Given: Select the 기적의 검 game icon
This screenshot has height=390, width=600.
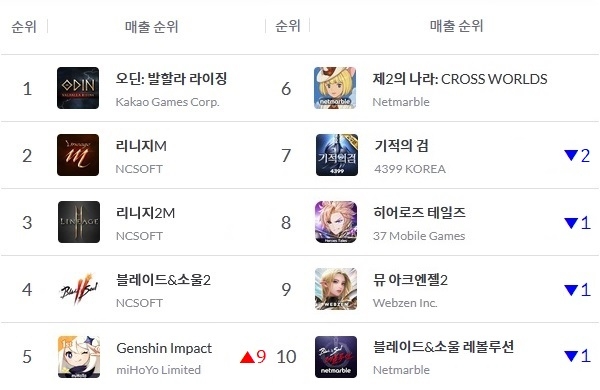Looking at the screenshot, I should [337, 155].
